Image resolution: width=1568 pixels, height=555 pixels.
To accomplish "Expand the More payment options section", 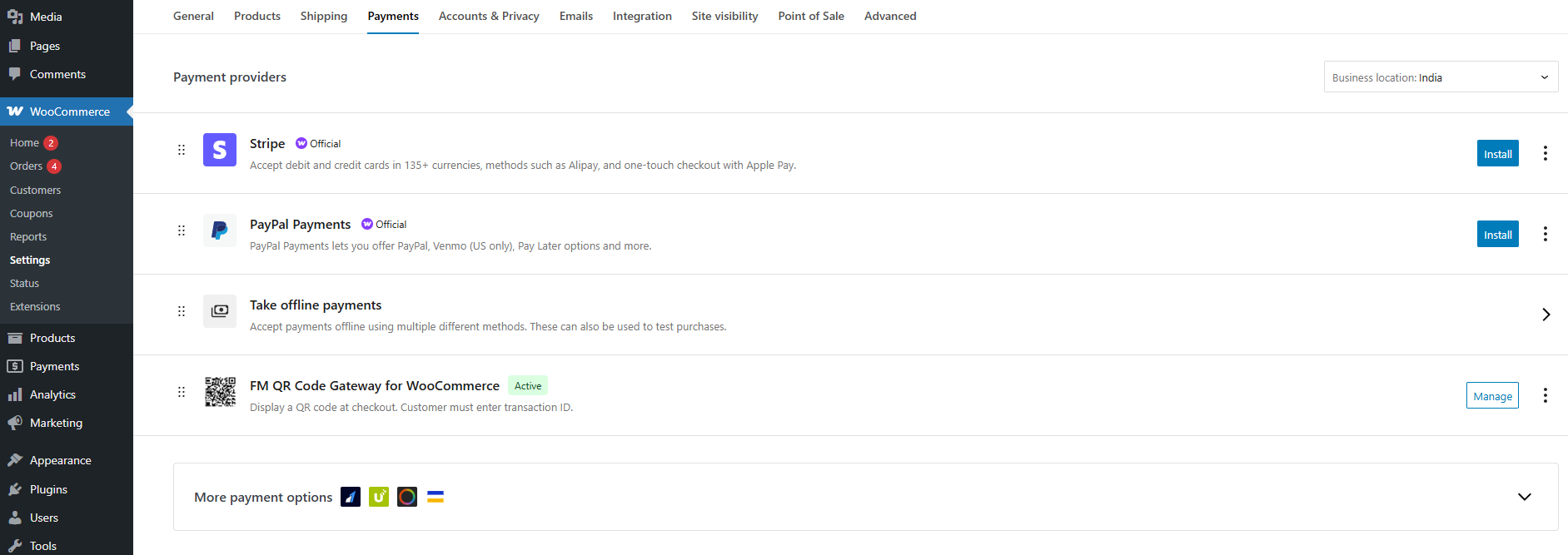I will (1525, 497).
